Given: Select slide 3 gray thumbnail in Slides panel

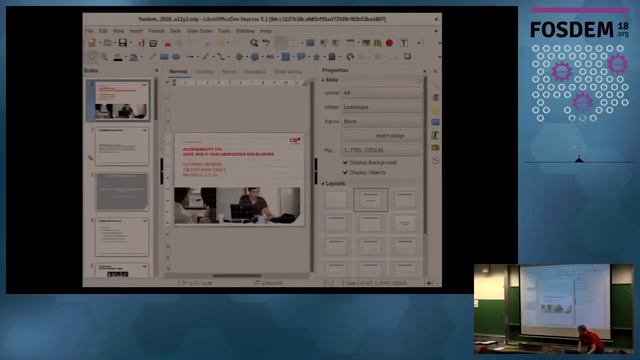Looking at the screenshot, I should coord(122,191).
